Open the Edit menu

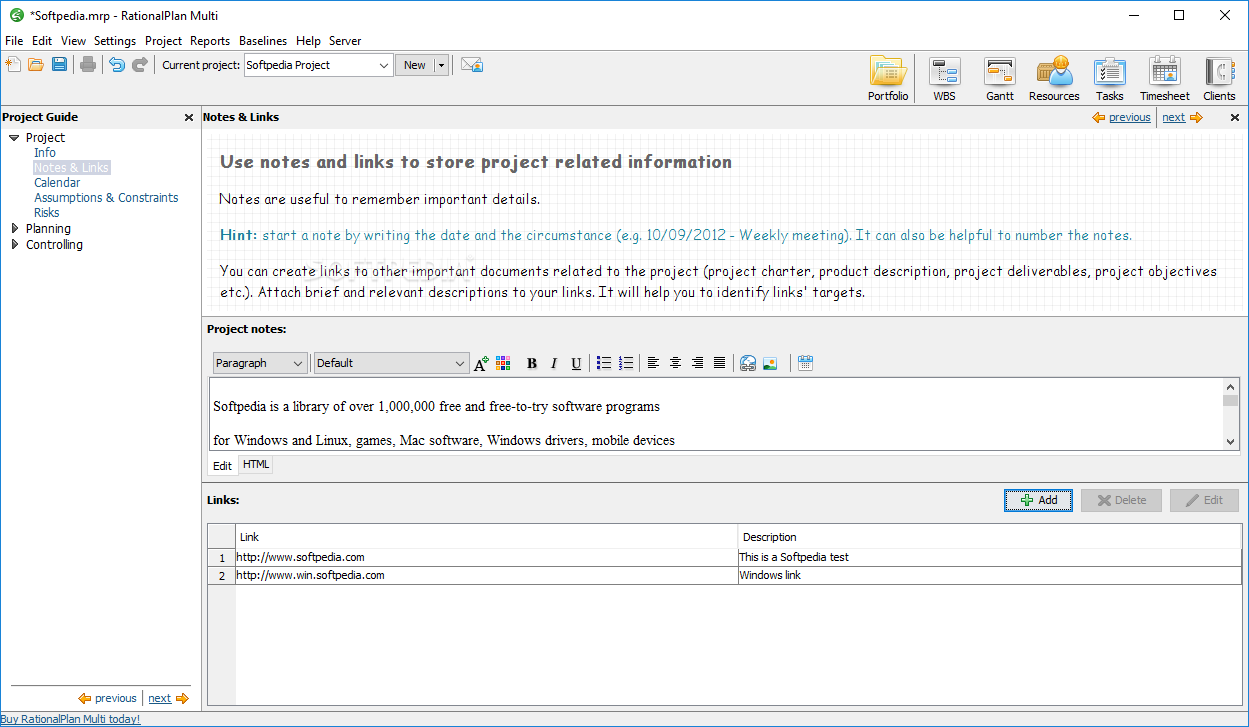pos(42,41)
